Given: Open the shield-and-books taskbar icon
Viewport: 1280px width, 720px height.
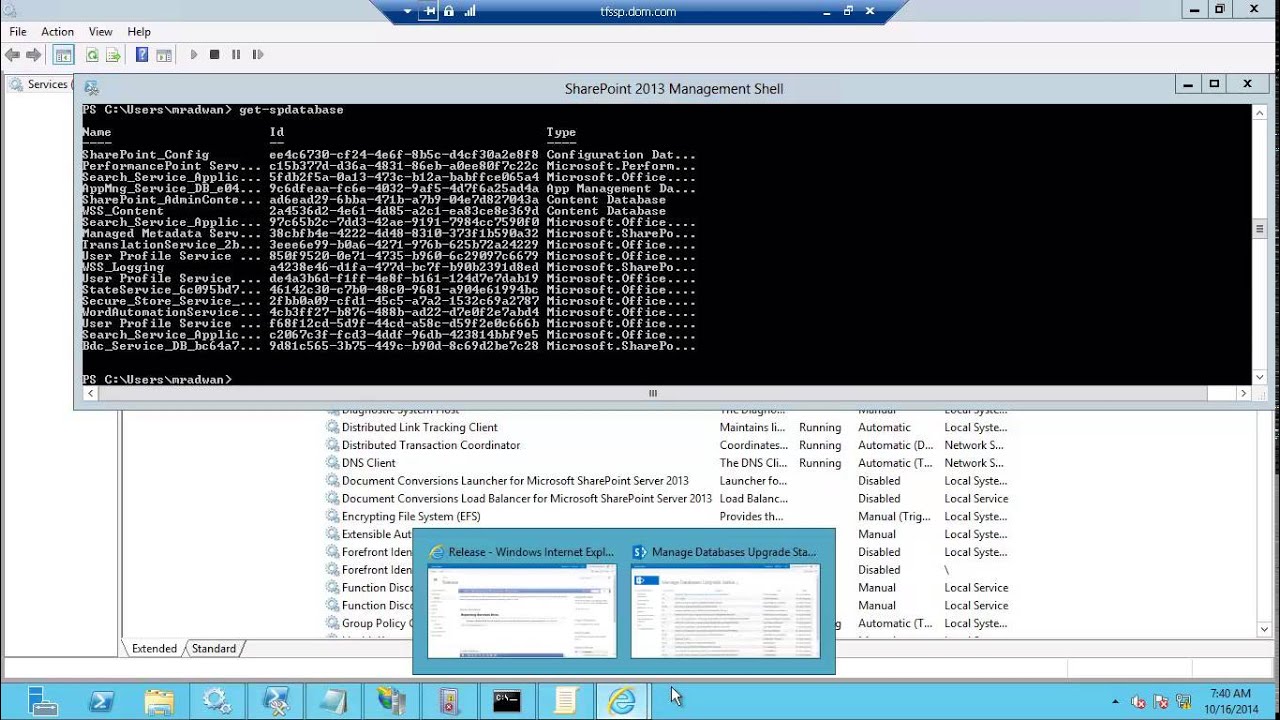Looking at the screenshot, I should 391,701.
